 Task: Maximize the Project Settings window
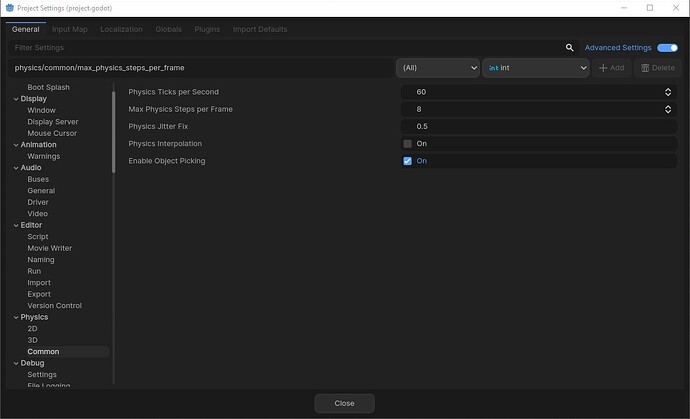coord(650,8)
